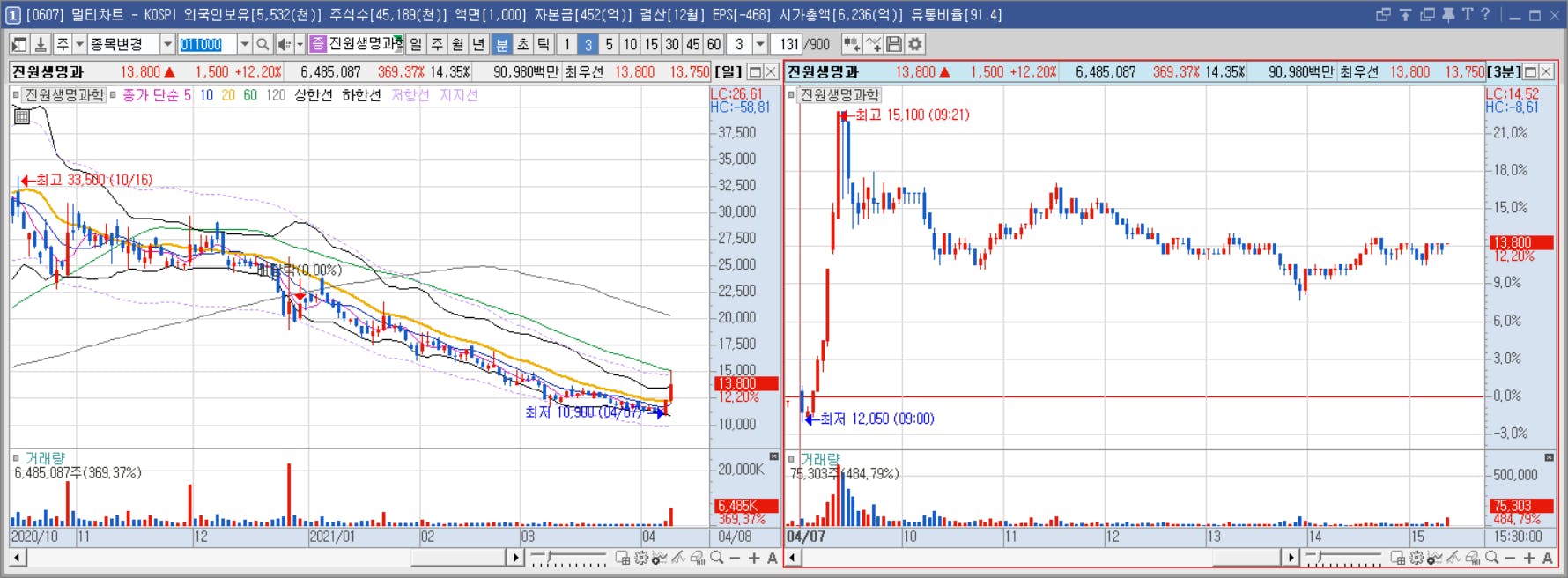This screenshot has height=578, width=1568.
Task: Click the add line indicator icon
Action: click(873, 44)
